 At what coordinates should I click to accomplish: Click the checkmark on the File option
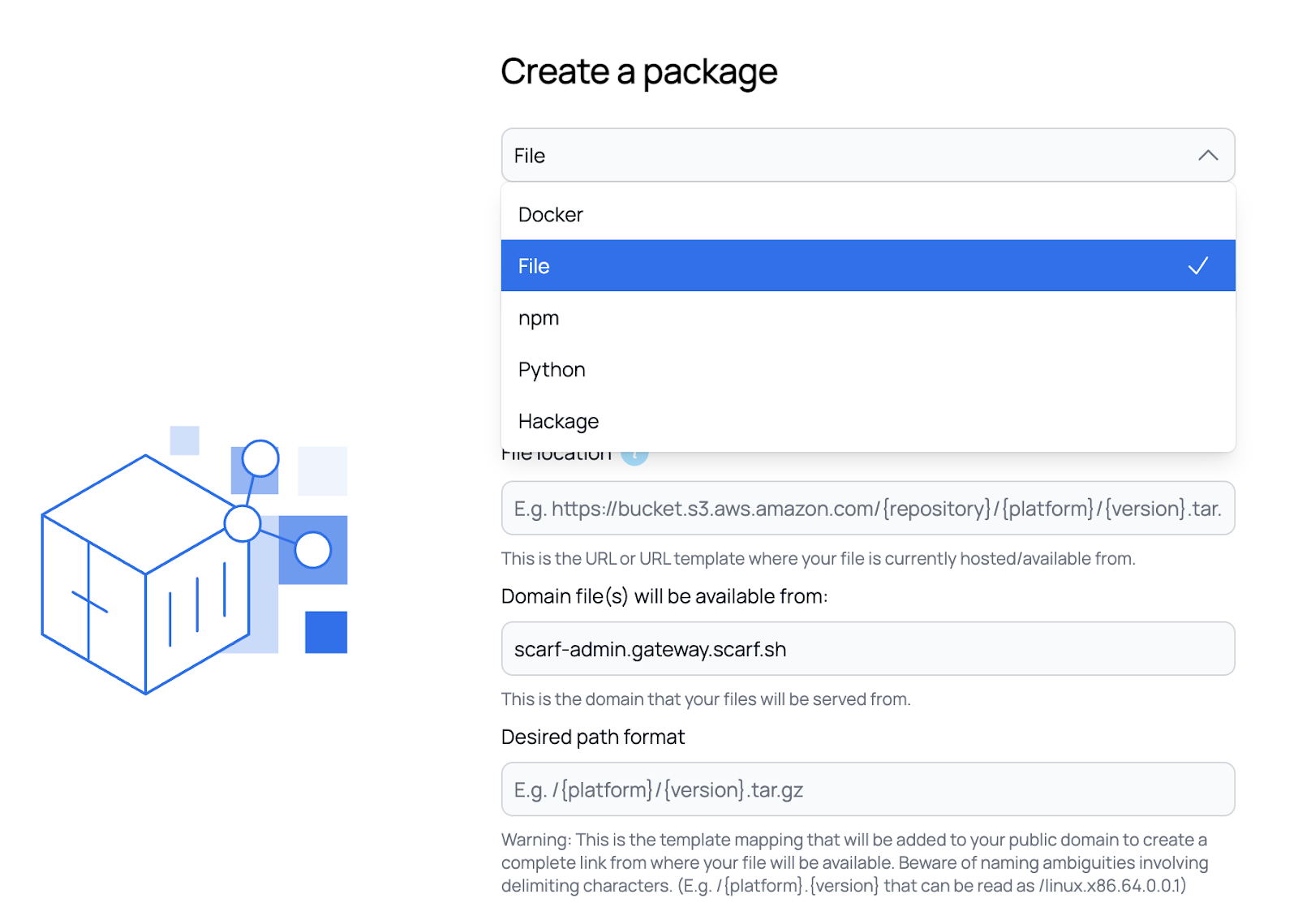tap(1197, 266)
